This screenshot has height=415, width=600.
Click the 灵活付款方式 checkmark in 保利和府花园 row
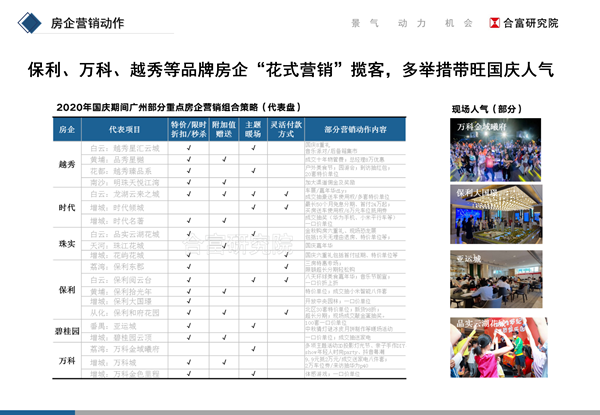(286, 312)
